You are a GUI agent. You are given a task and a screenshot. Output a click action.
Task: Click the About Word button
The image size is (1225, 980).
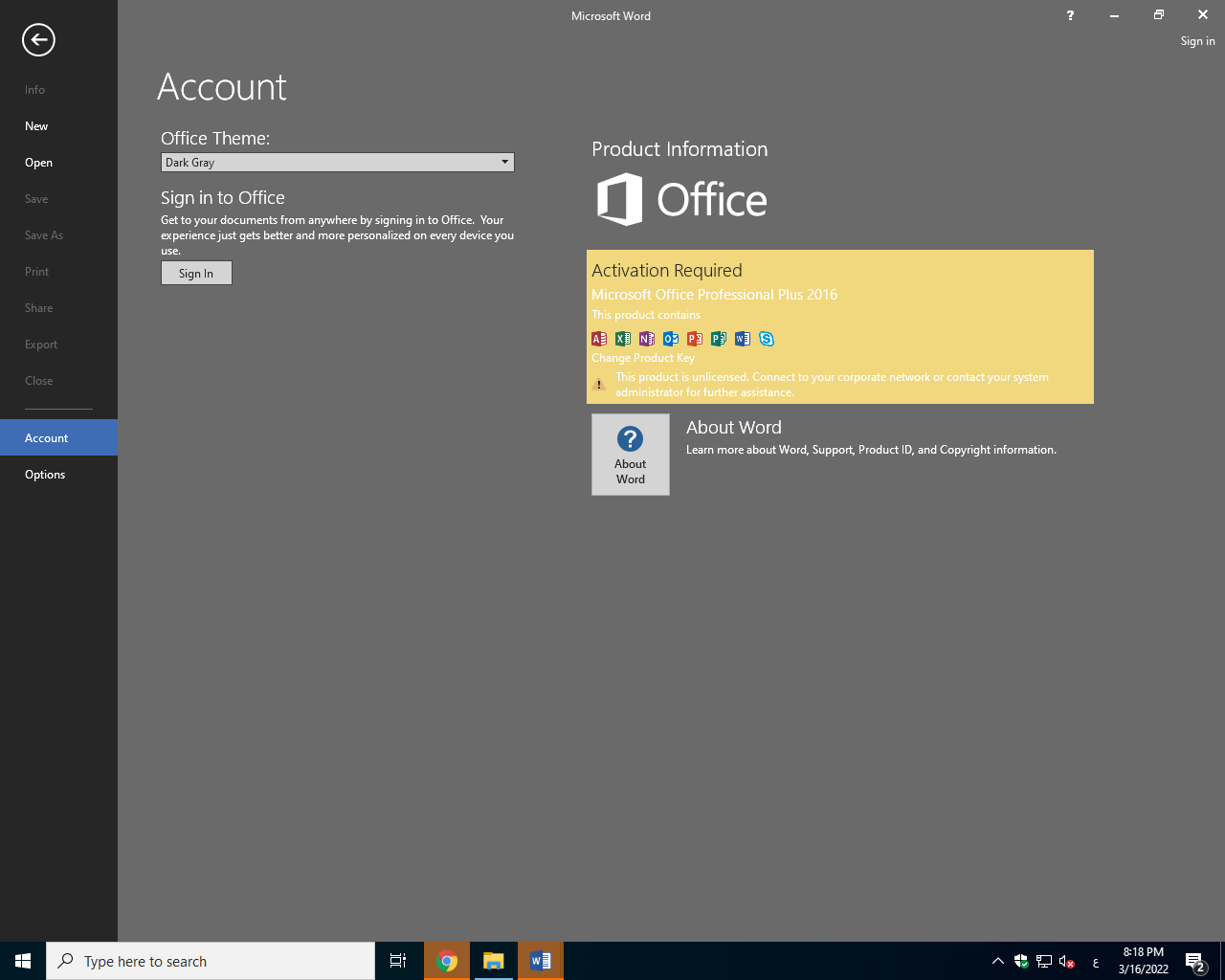(x=631, y=455)
